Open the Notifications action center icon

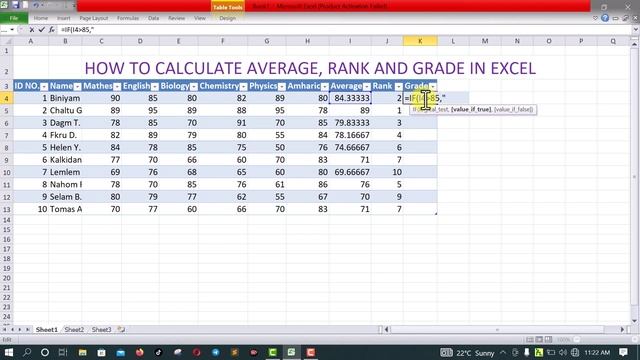click(623, 352)
